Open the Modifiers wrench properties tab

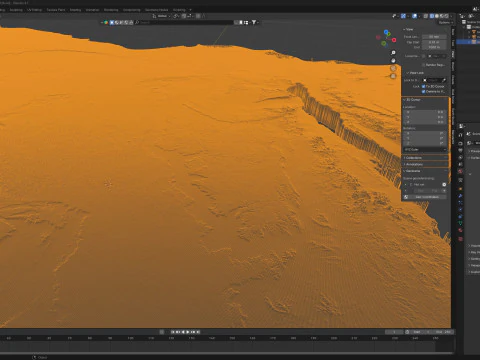tap(460, 196)
